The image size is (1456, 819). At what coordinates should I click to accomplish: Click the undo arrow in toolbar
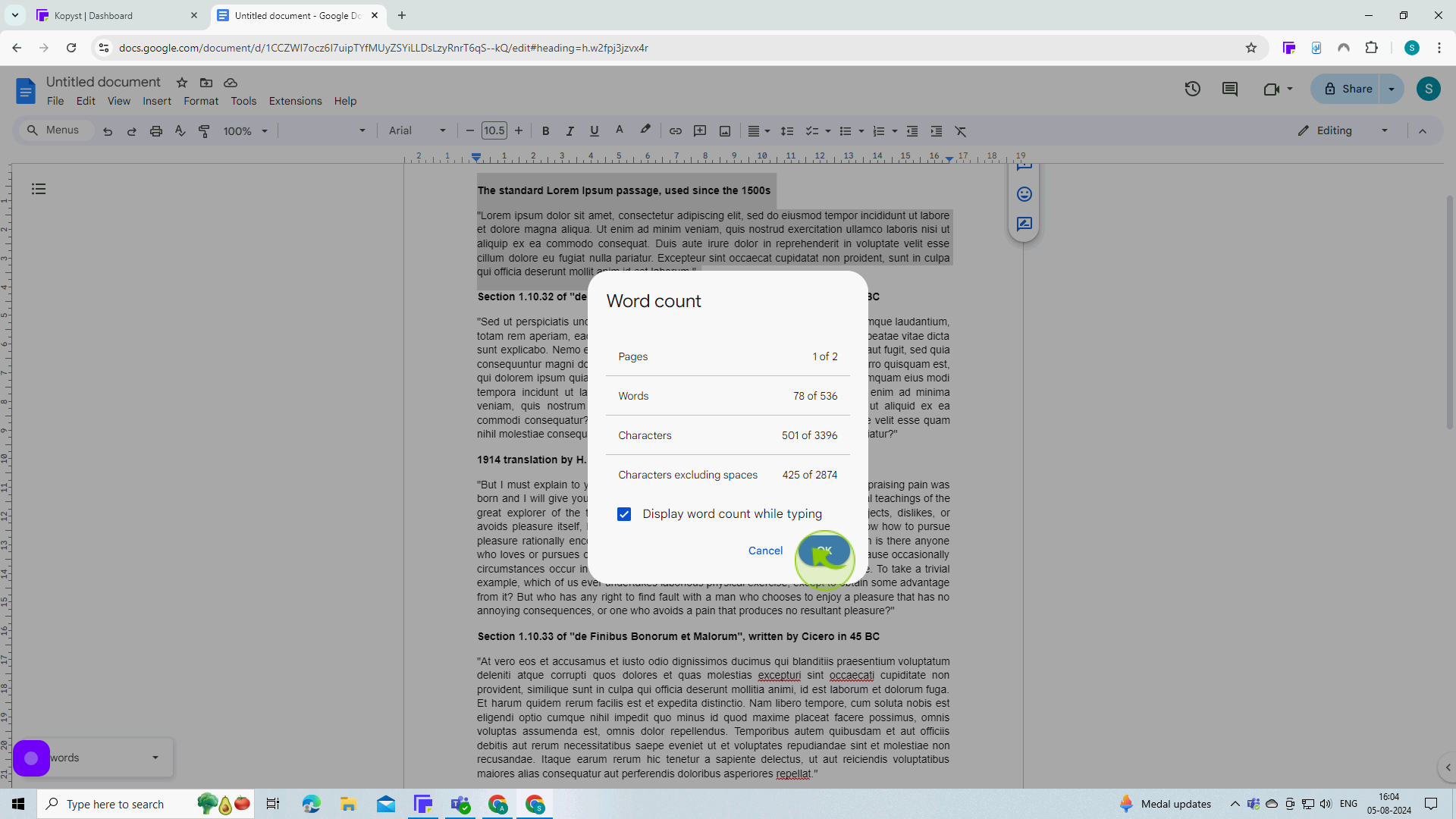[108, 131]
